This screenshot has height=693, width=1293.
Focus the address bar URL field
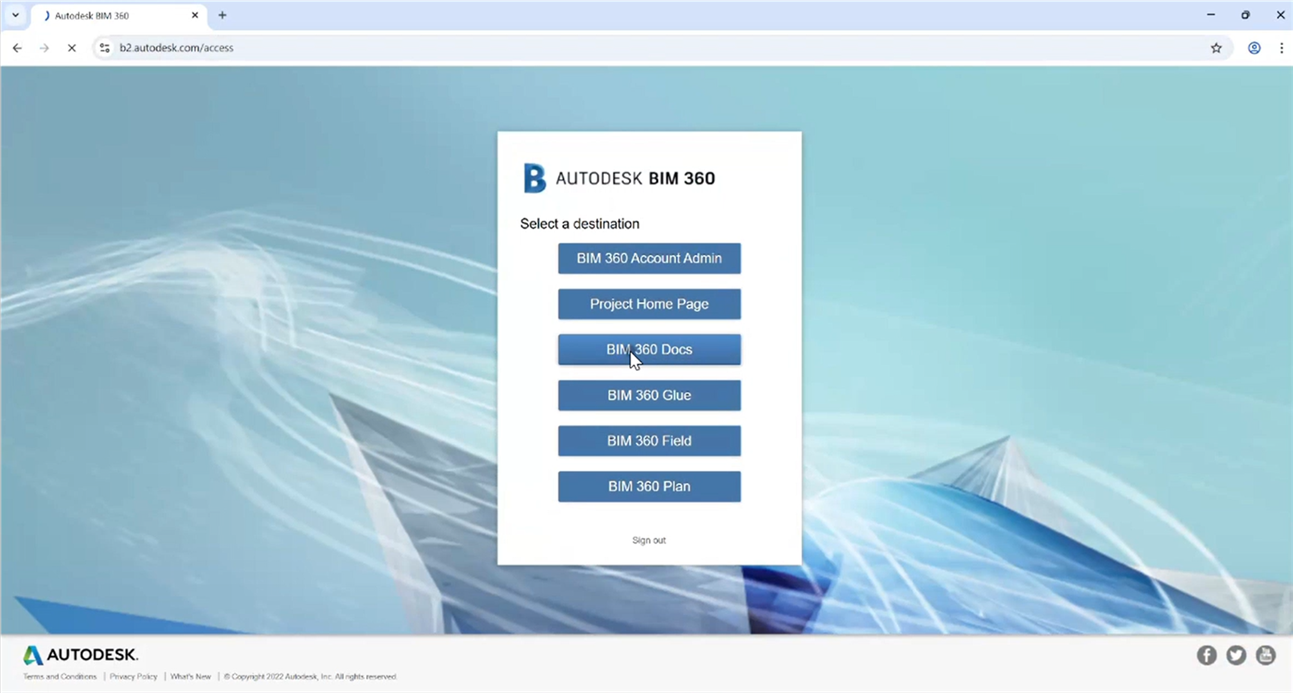click(x=660, y=48)
